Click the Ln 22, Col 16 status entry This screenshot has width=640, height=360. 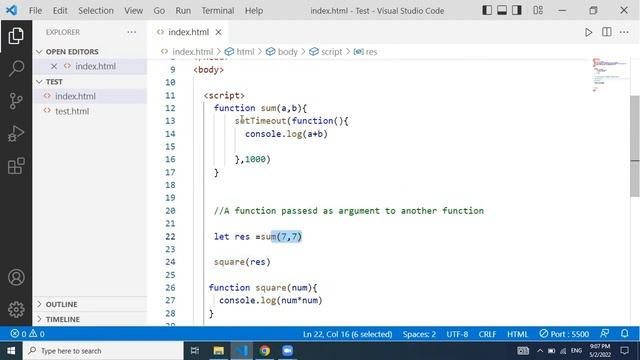(347, 334)
